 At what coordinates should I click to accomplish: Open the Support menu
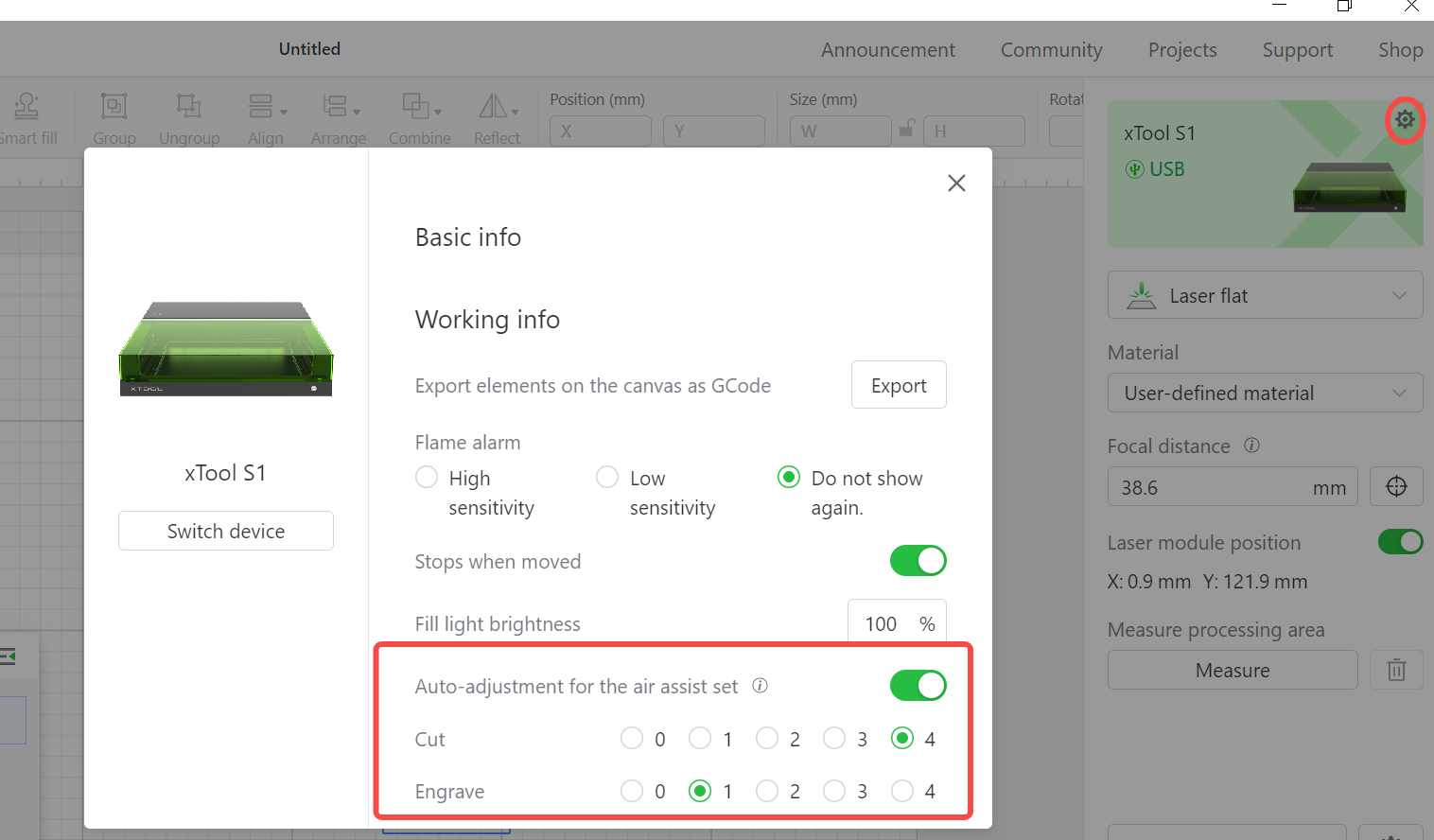click(x=1297, y=50)
